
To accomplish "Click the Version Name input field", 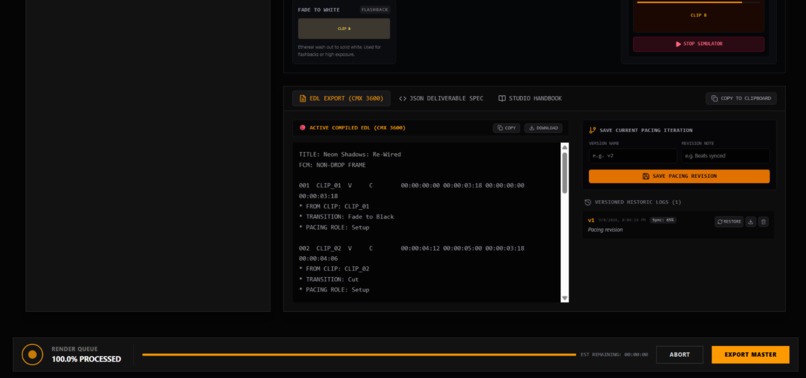I will click(633, 155).
